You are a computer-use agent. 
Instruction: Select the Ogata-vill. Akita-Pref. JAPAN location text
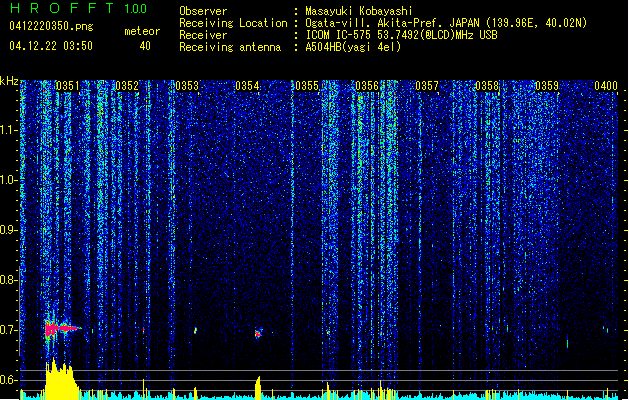(446, 23)
